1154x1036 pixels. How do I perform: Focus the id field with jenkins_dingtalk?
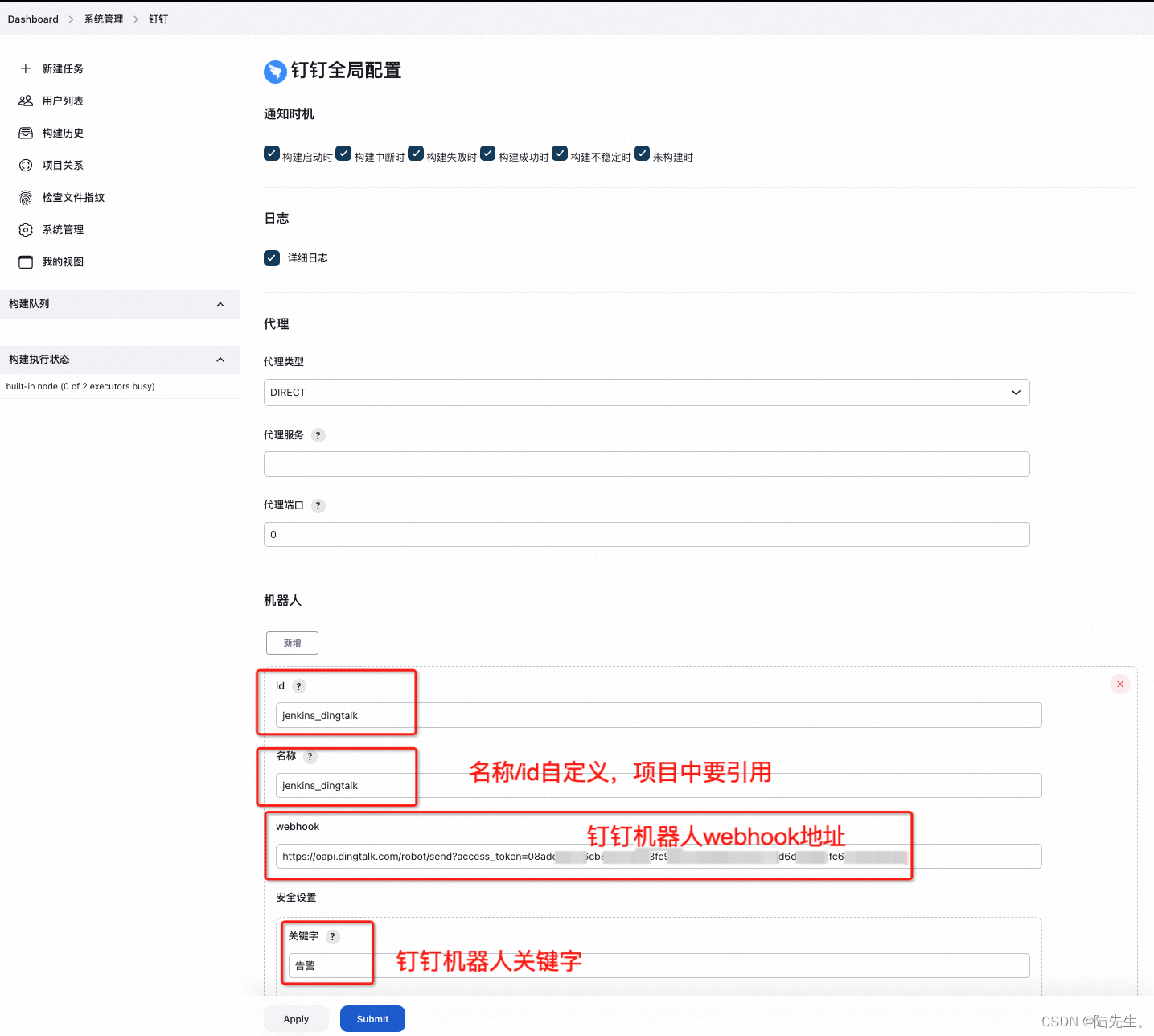point(659,715)
